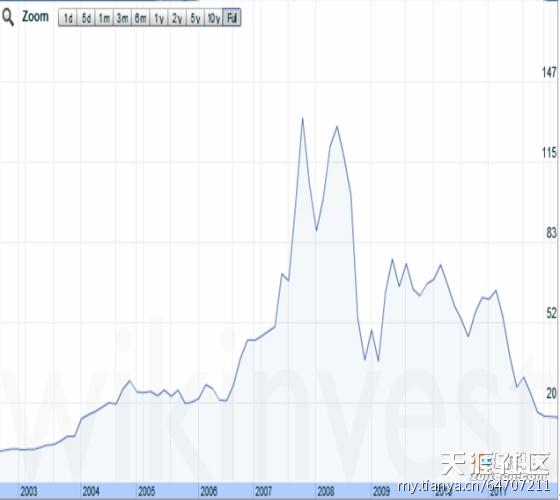The height and width of the screenshot is (500, 560).
Task: Go to 2007 on timeline
Action: 263,491
